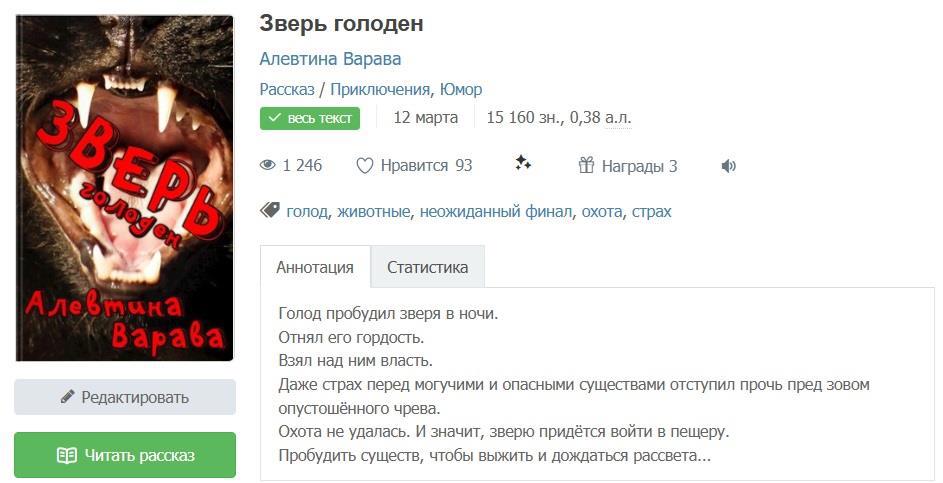Open the Юмор genre link
The height and width of the screenshot is (483, 943).
(461, 89)
